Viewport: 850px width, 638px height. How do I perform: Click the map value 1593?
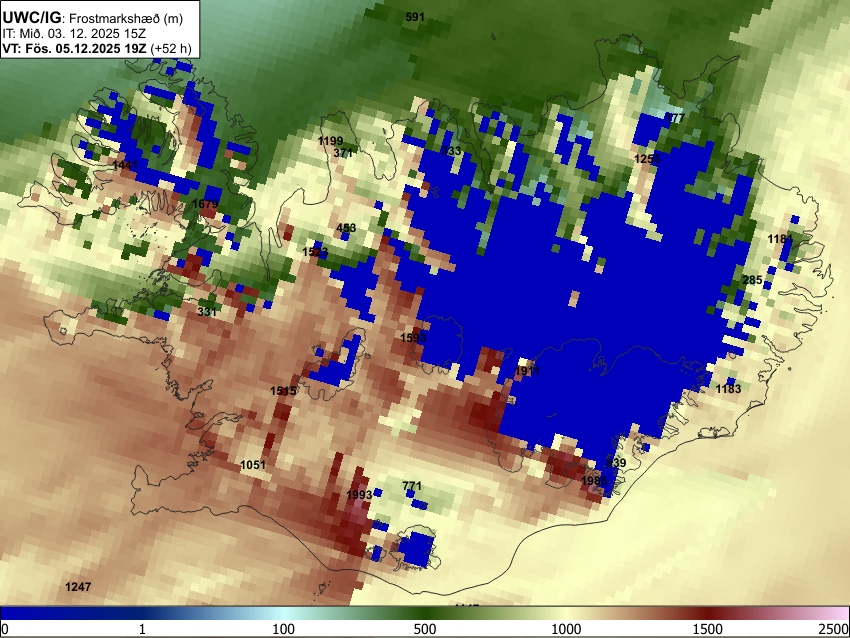point(413,338)
